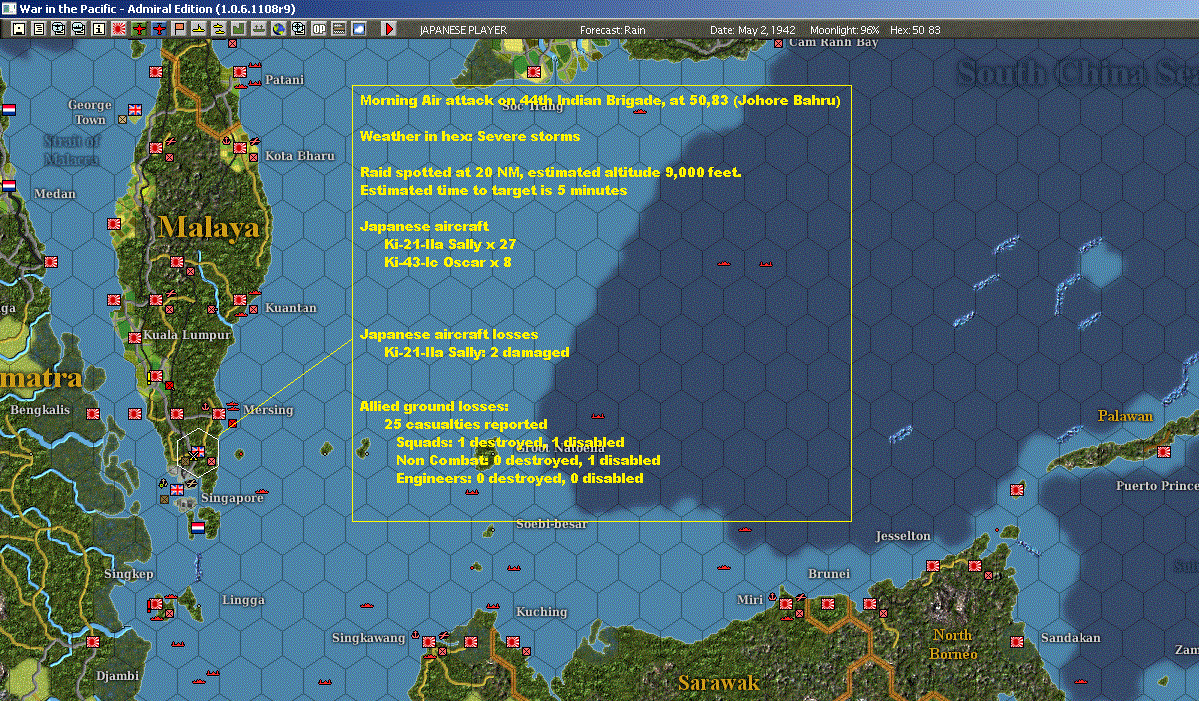1199x701 pixels.
Task: Click the 'Forecast: Rain' status text
Action: tap(612, 30)
